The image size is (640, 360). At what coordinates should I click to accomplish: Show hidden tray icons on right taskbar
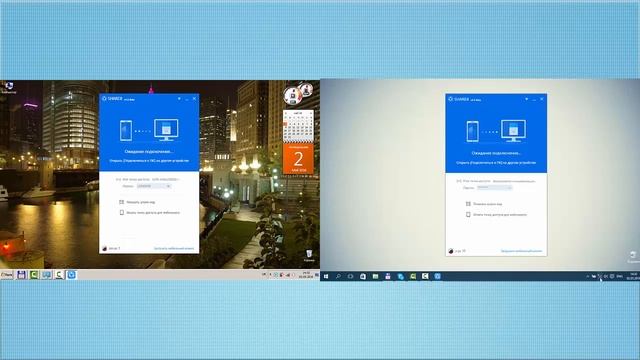(x=588, y=277)
